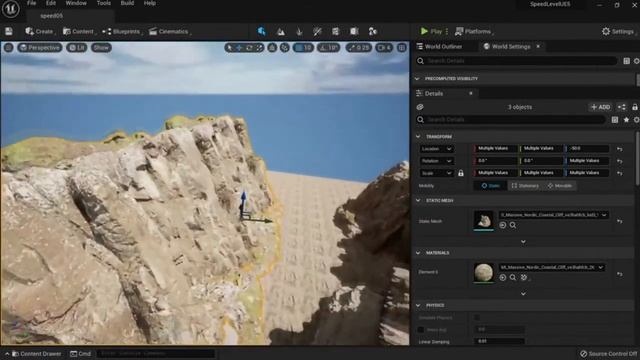The height and width of the screenshot is (360, 640).
Task: Activate Fracture mode toolbar icon
Action: (x=354, y=31)
